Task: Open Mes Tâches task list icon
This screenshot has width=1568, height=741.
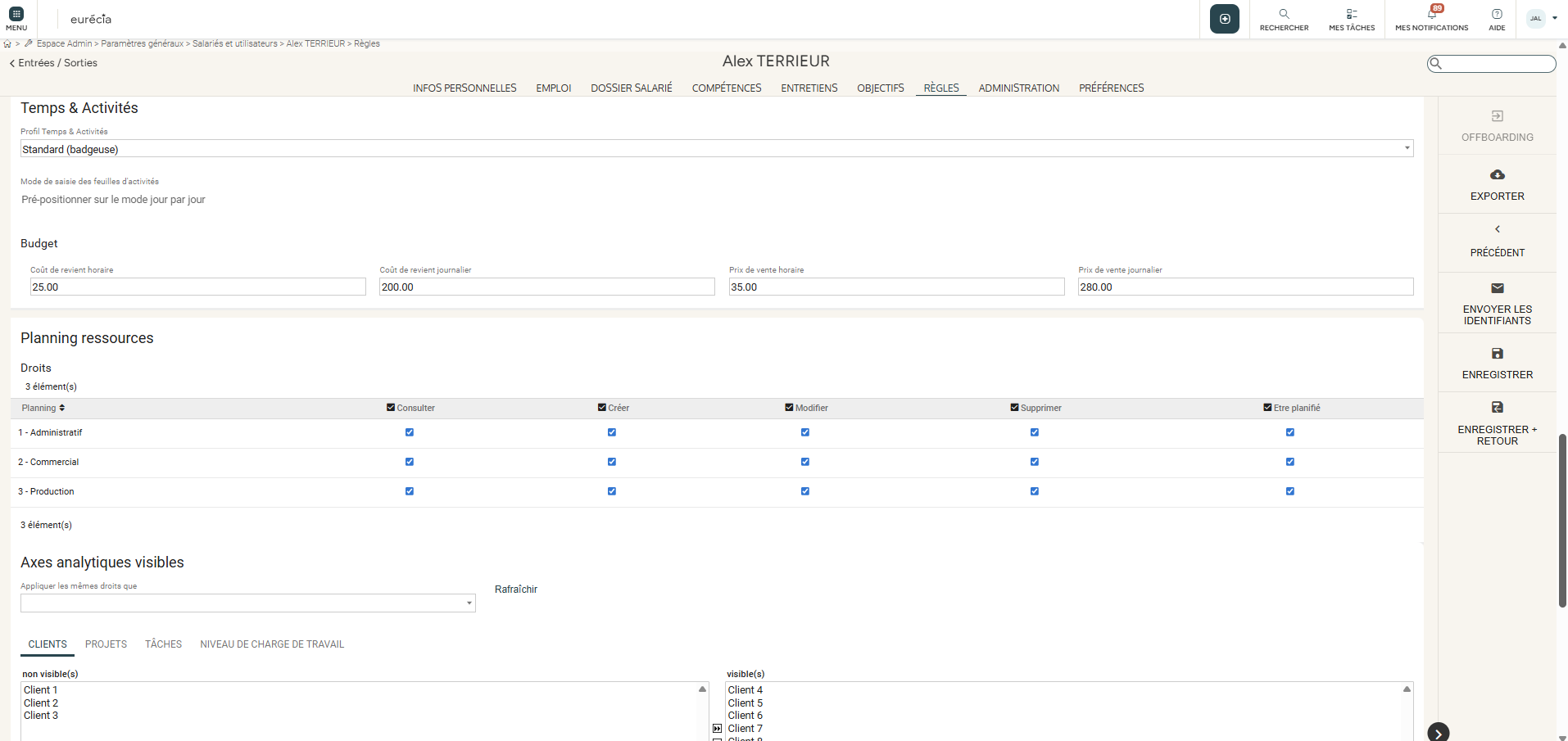Action: [x=1352, y=14]
